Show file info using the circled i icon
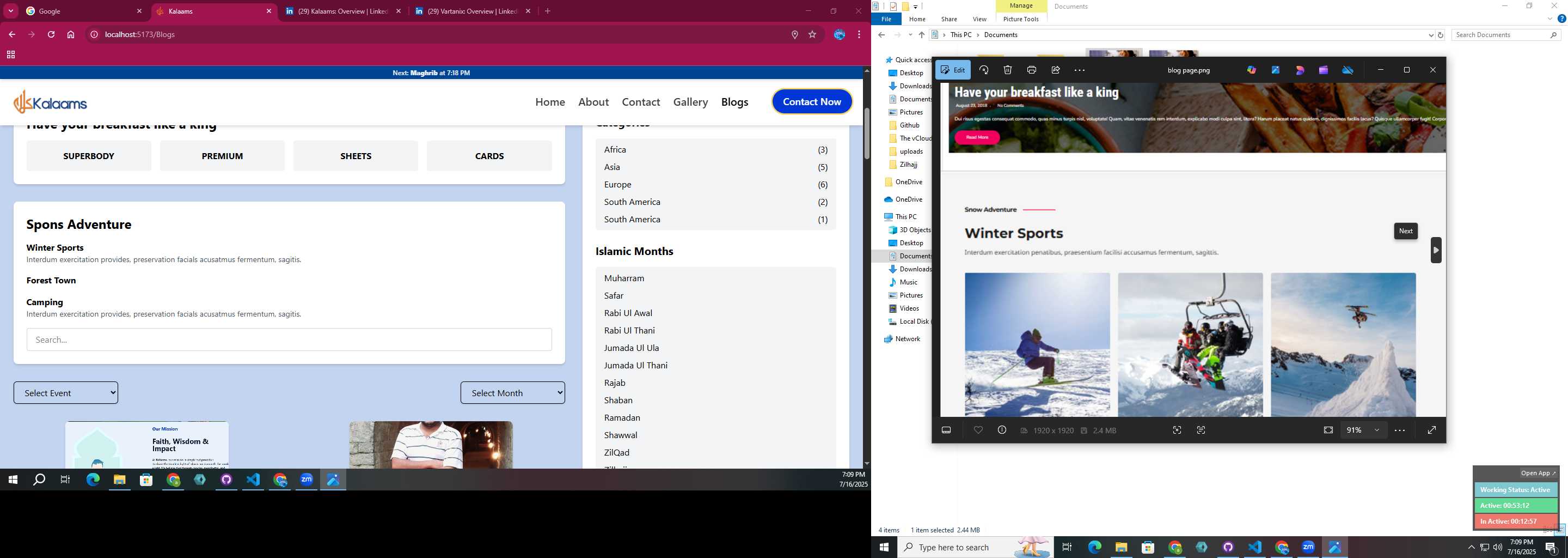The height and width of the screenshot is (558, 1568). coord(1002,430)
